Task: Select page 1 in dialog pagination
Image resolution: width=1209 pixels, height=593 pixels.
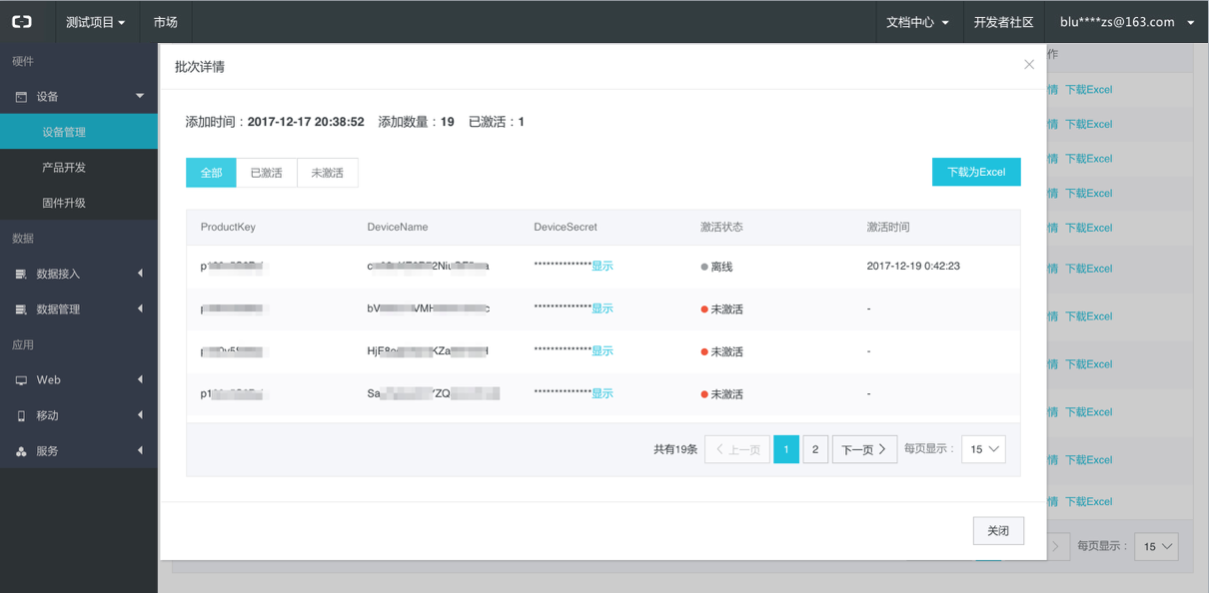Action: point(786,450)
